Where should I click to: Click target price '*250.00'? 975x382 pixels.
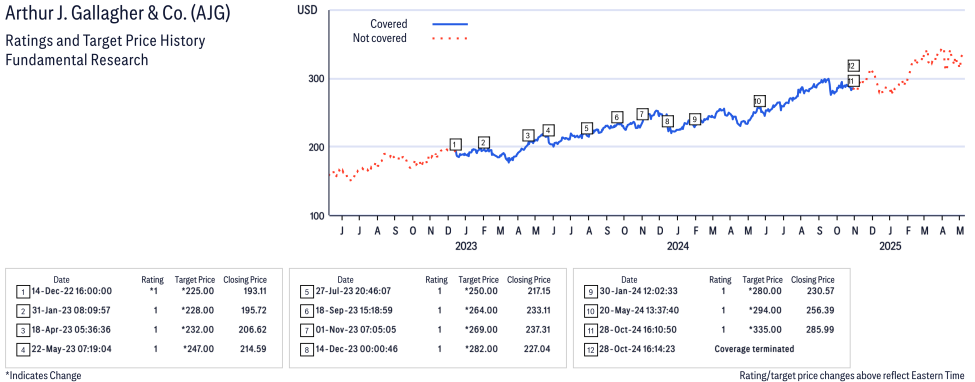pos(481,291)
